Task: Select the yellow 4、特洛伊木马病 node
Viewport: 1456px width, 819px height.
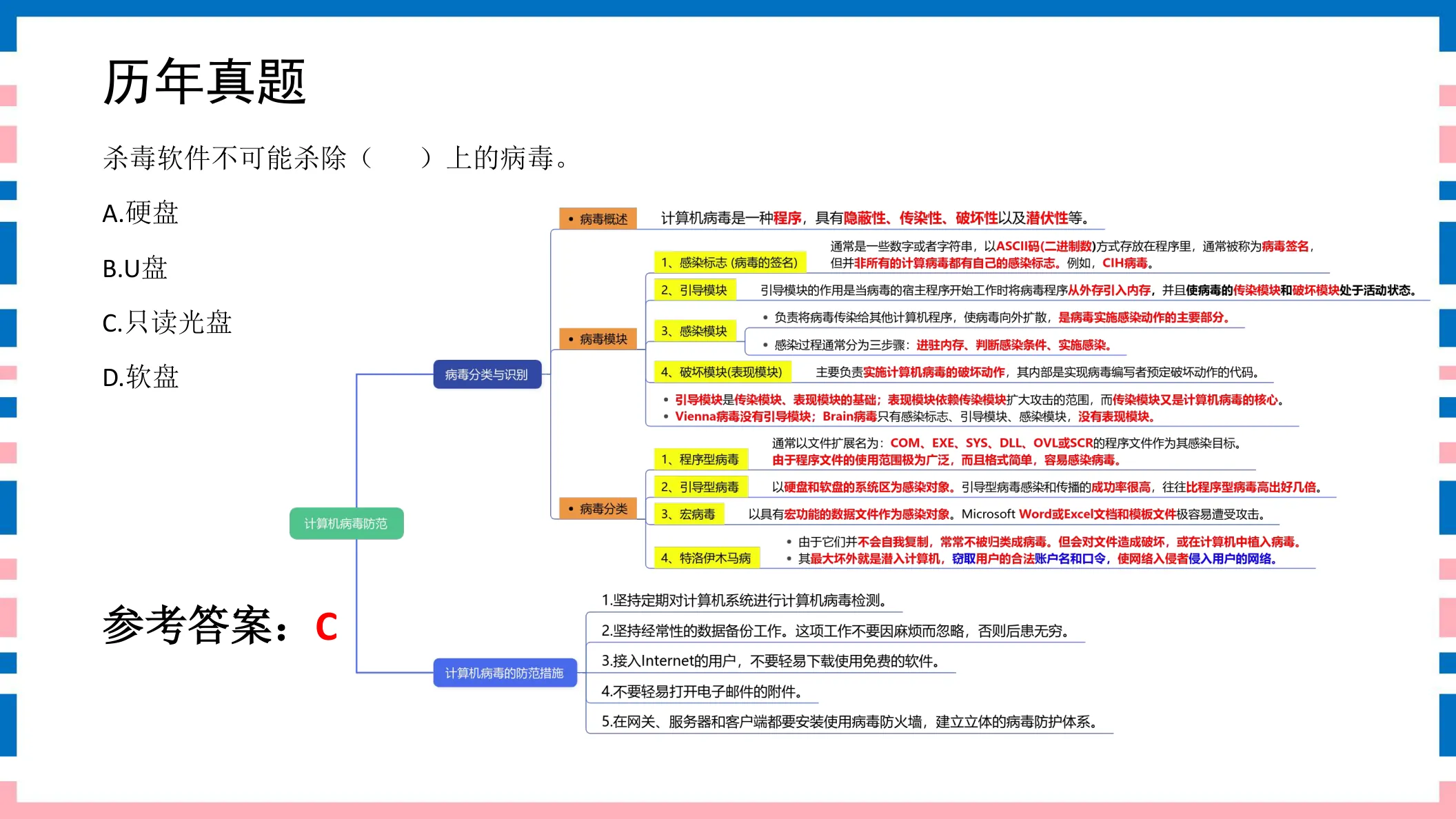Action: tap(707, 558)
